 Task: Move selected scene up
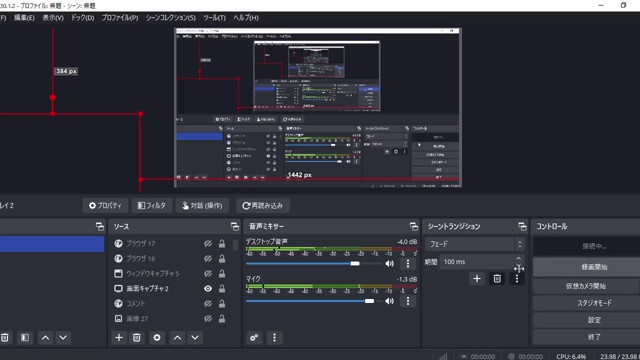(45, 338)
